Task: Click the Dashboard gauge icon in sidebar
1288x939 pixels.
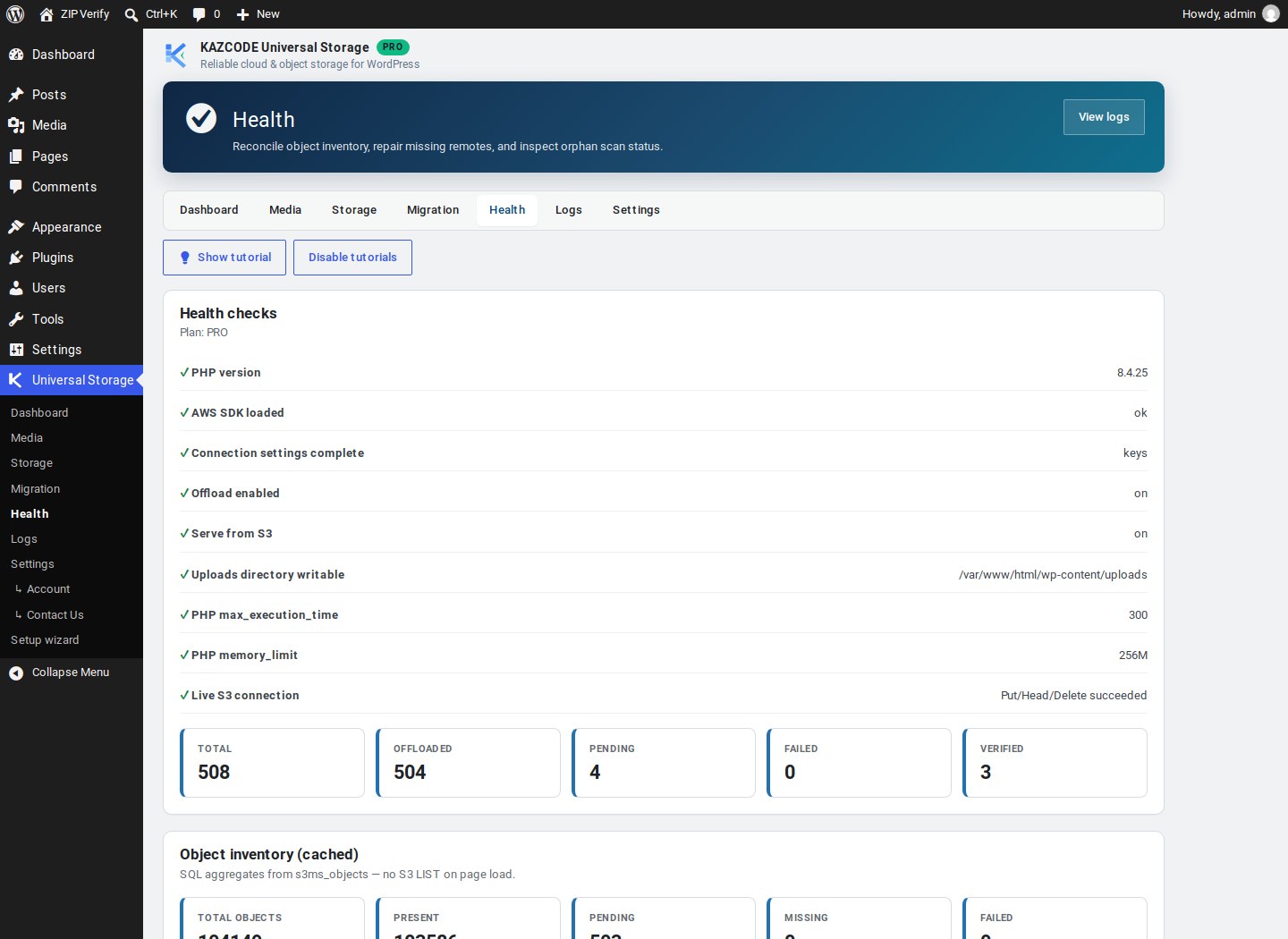Action: pos(16,55)
